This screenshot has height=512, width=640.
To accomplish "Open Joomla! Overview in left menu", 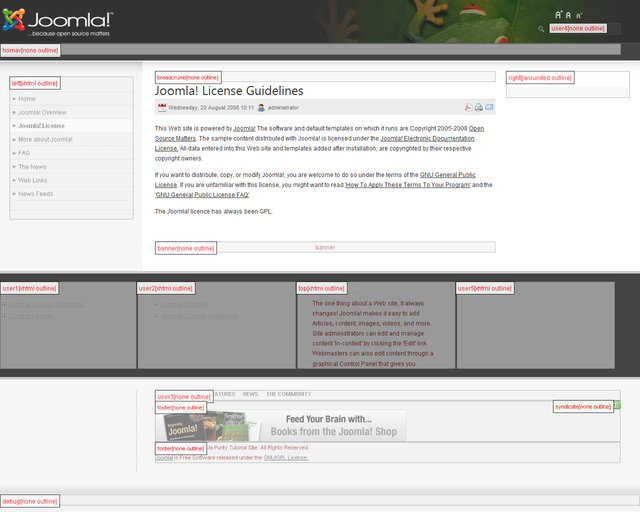I will 42,112.
